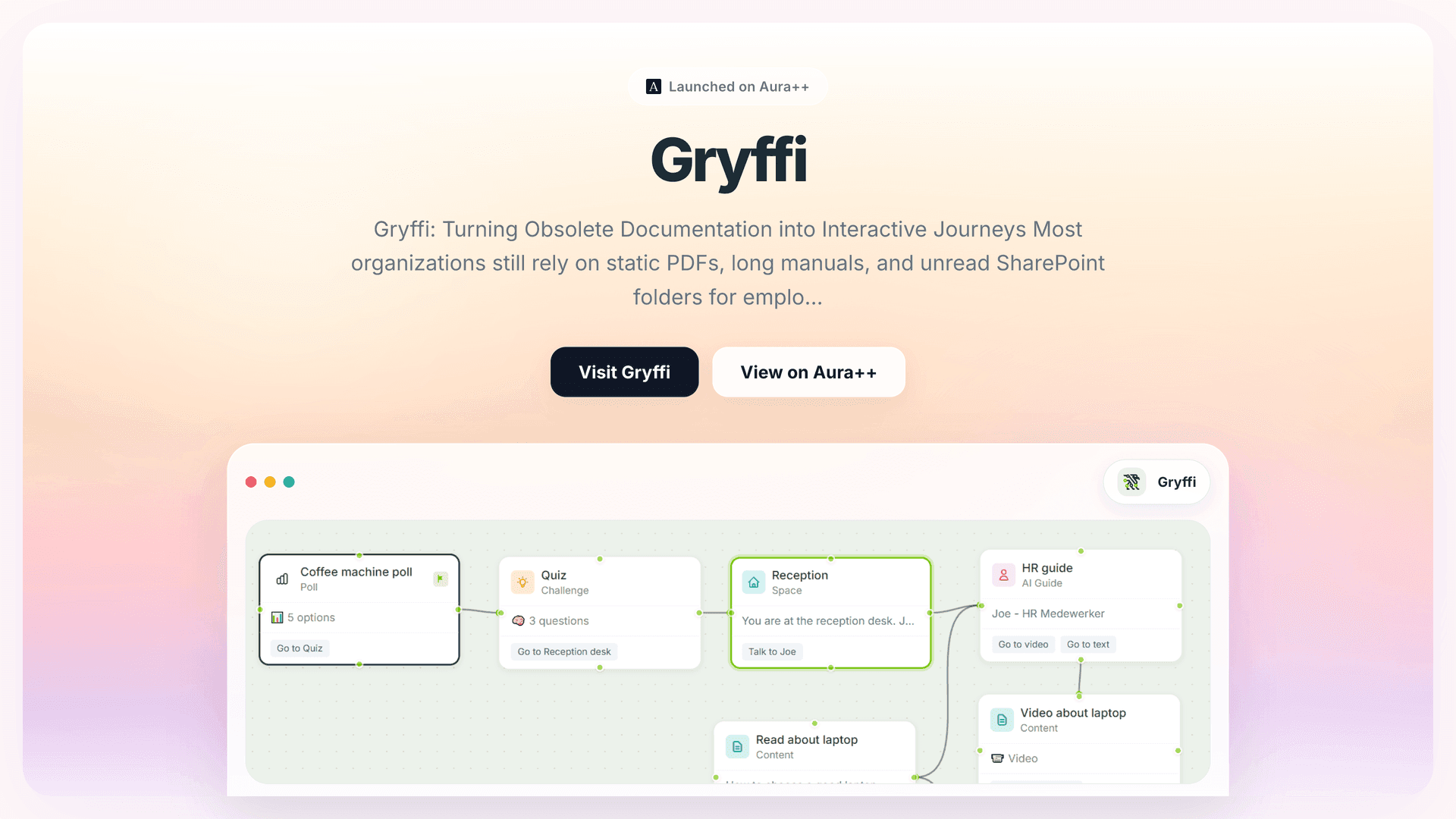Click the reception desk description text
This screenshot has width=1456, height=819.
click(827, 620)
